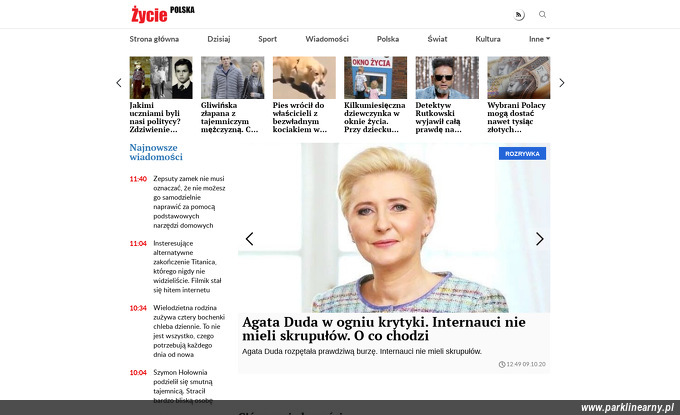Open the 11:40 'Zepsuty zamek' news item
Screen dimensions: 680x415
tap(189, 202)
